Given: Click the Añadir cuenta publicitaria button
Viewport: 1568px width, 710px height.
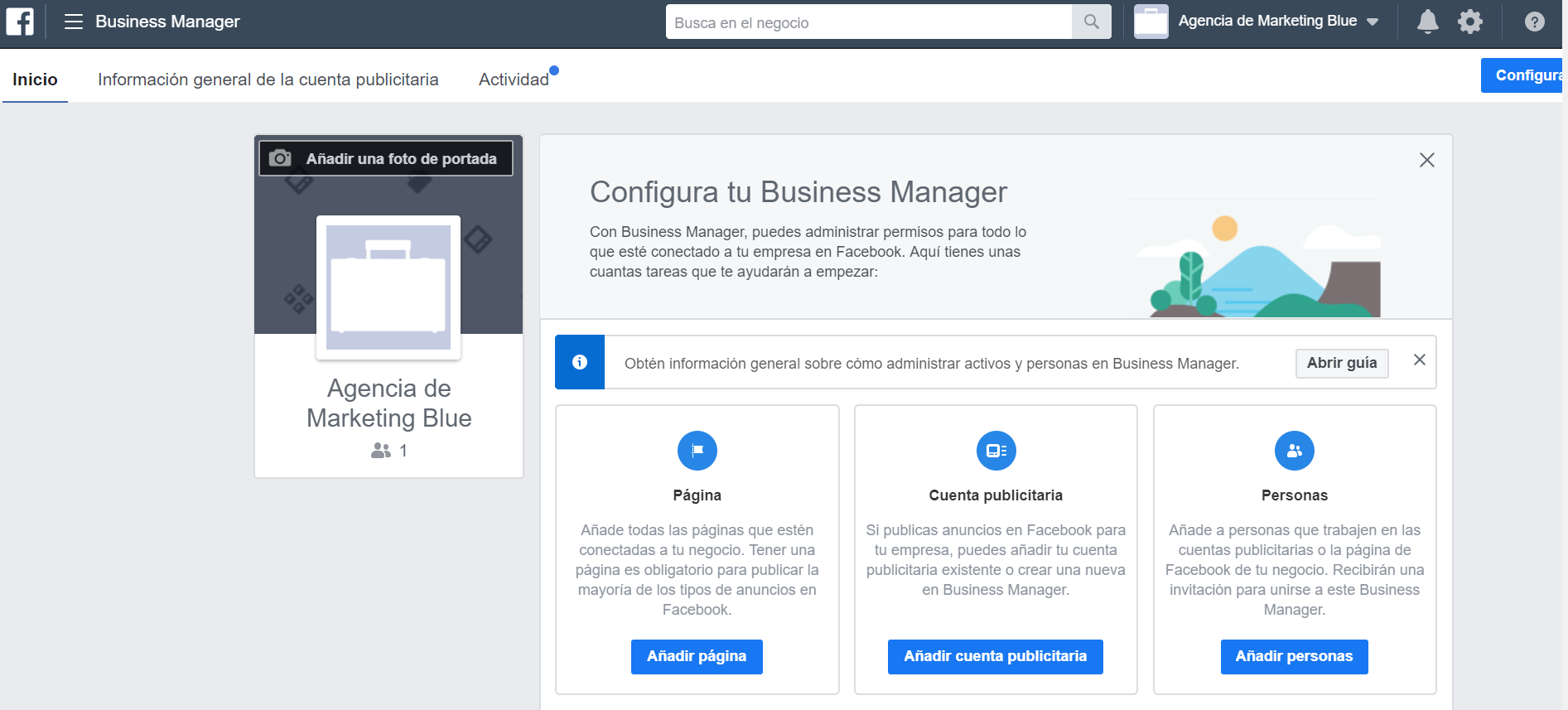Looking at the screenshot, I should (x=995, y=656).
